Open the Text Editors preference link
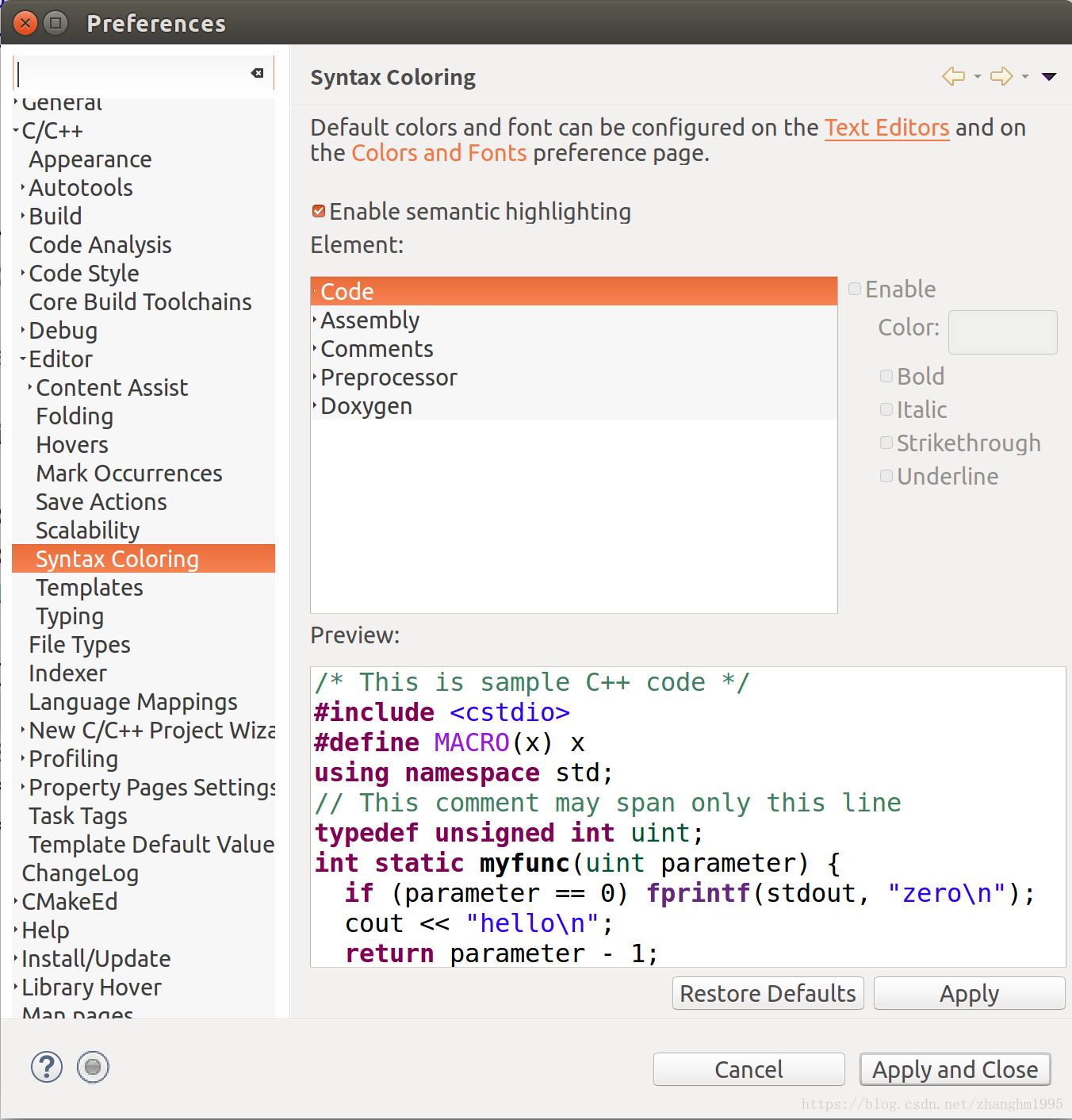 pos(886,128)
